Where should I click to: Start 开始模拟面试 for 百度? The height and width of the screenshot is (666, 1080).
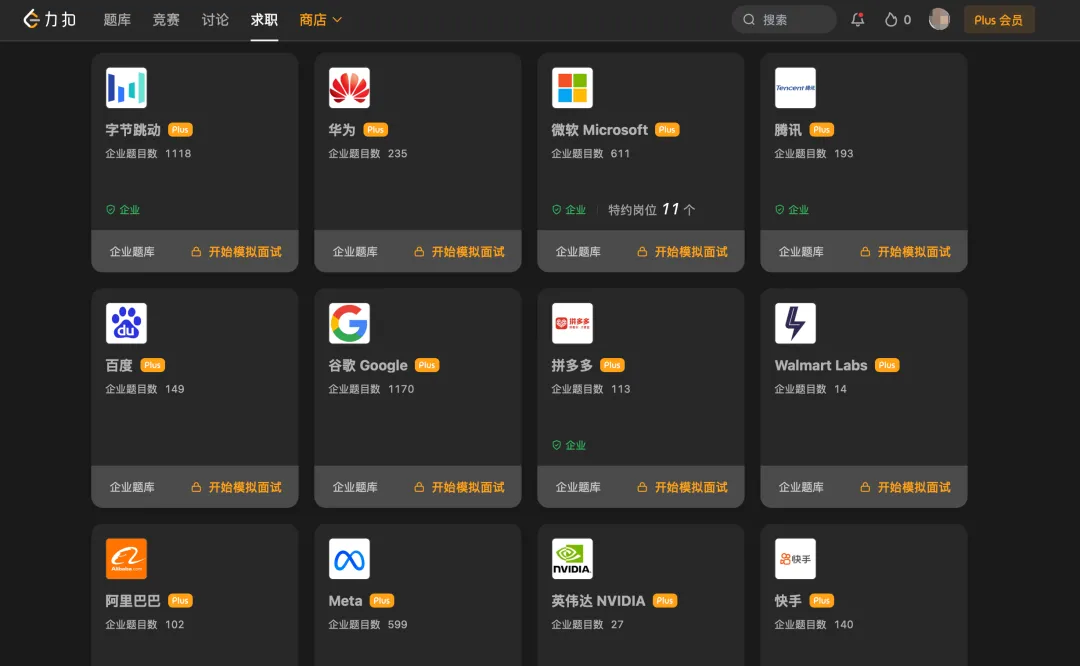[236, 487]
